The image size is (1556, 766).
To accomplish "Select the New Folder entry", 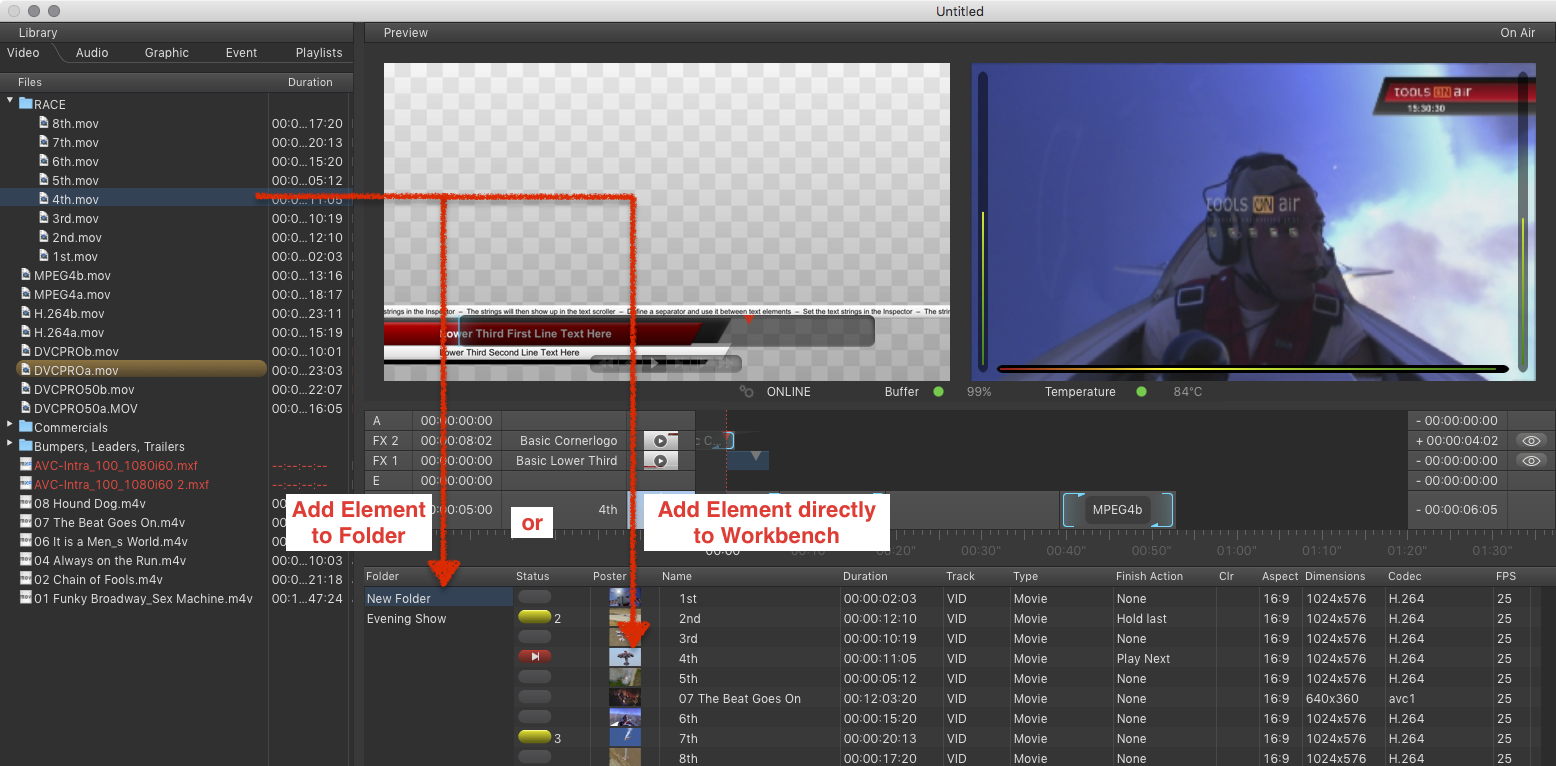I will pos(438,598).
